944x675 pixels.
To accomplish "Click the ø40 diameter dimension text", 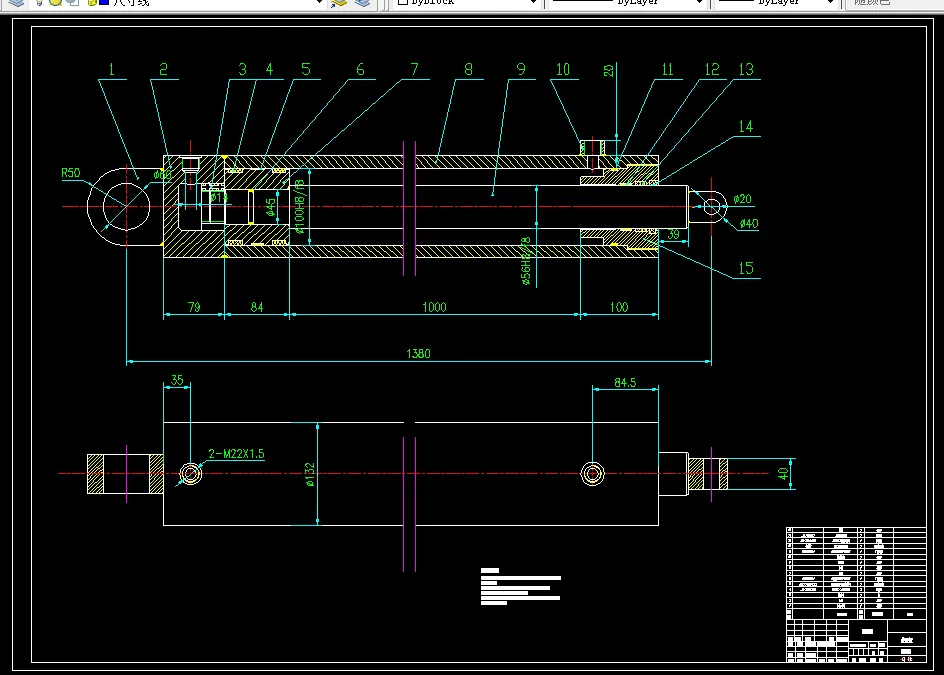I will click(749, 223).
